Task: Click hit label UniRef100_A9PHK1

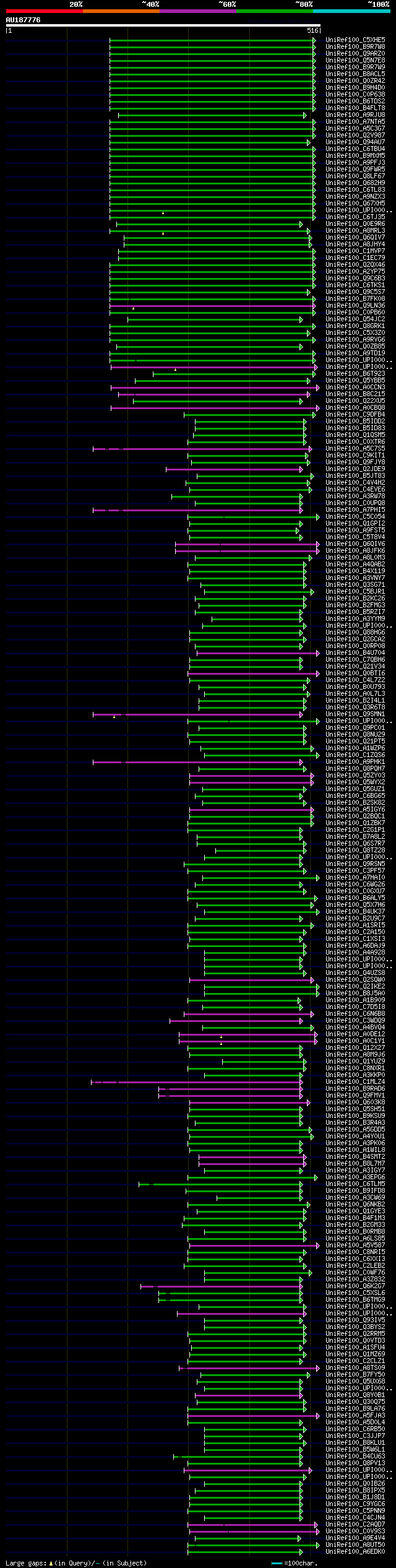Action: [x=355, y=761]
